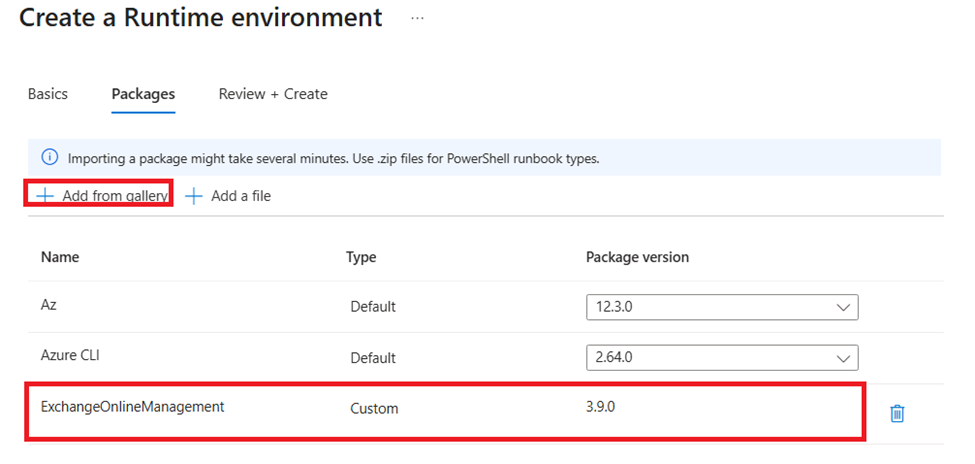The image size is (975, 464).
Task: Click the chevron arrow on the 2.64.0 dropdown
Action: click(842, 357)
